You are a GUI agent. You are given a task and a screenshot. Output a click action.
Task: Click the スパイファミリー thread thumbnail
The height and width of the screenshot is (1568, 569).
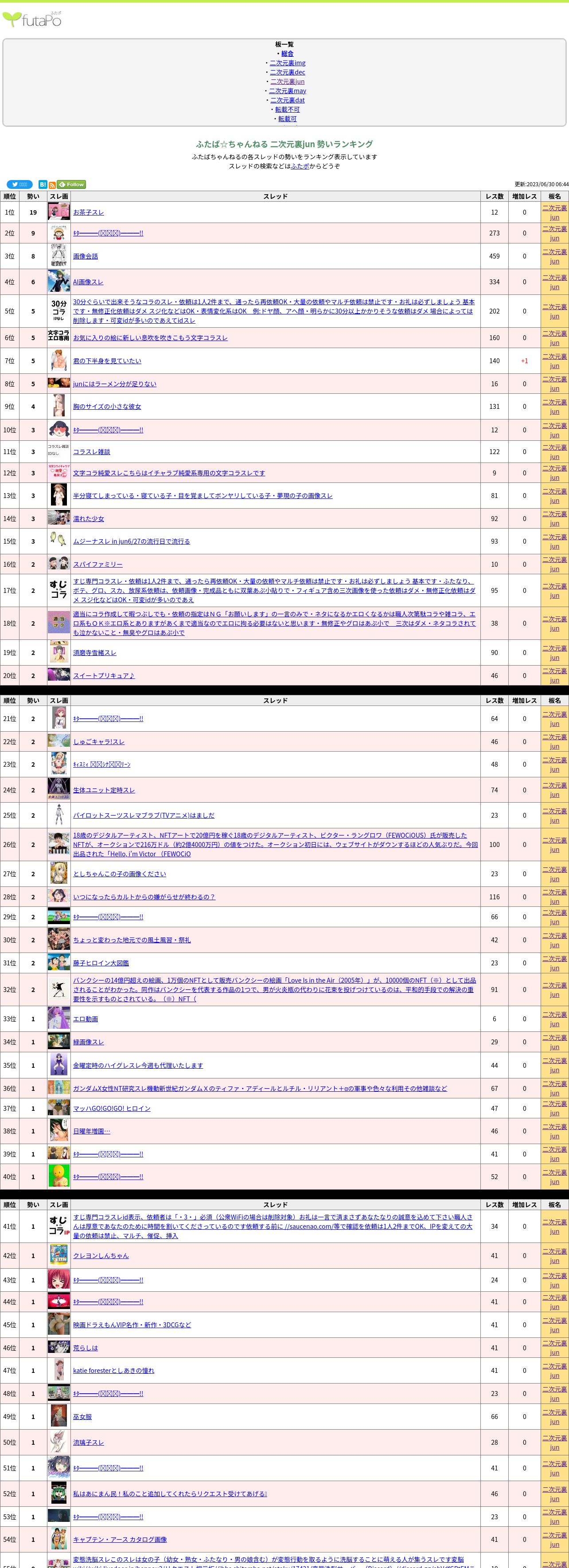(x=59, y=564)
